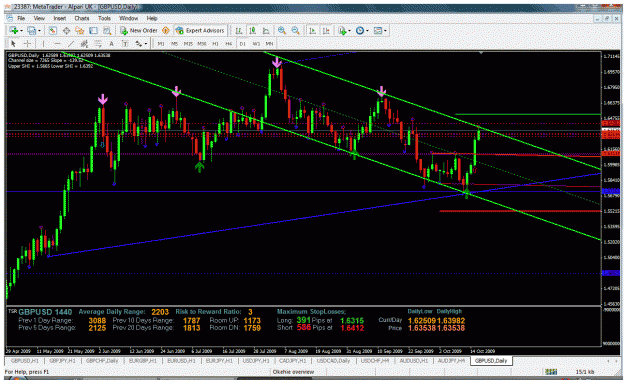Toggle the Terminal panel icon

93,31
